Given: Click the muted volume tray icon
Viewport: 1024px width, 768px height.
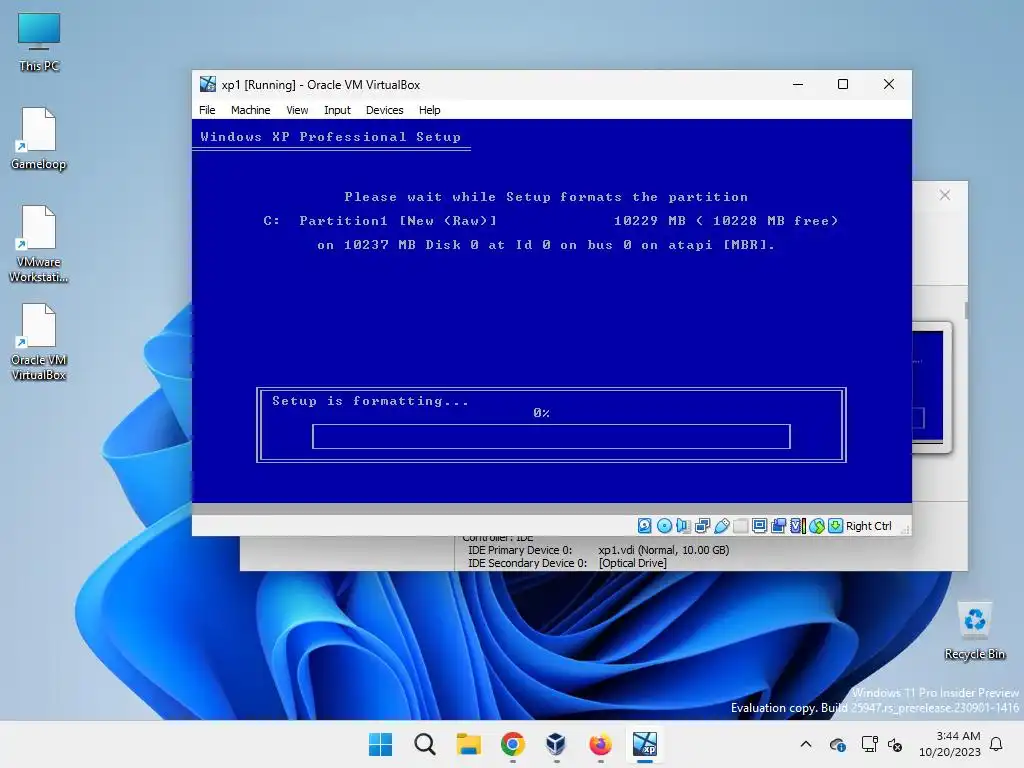Looking at the screenshot, I should click(895, 744).
